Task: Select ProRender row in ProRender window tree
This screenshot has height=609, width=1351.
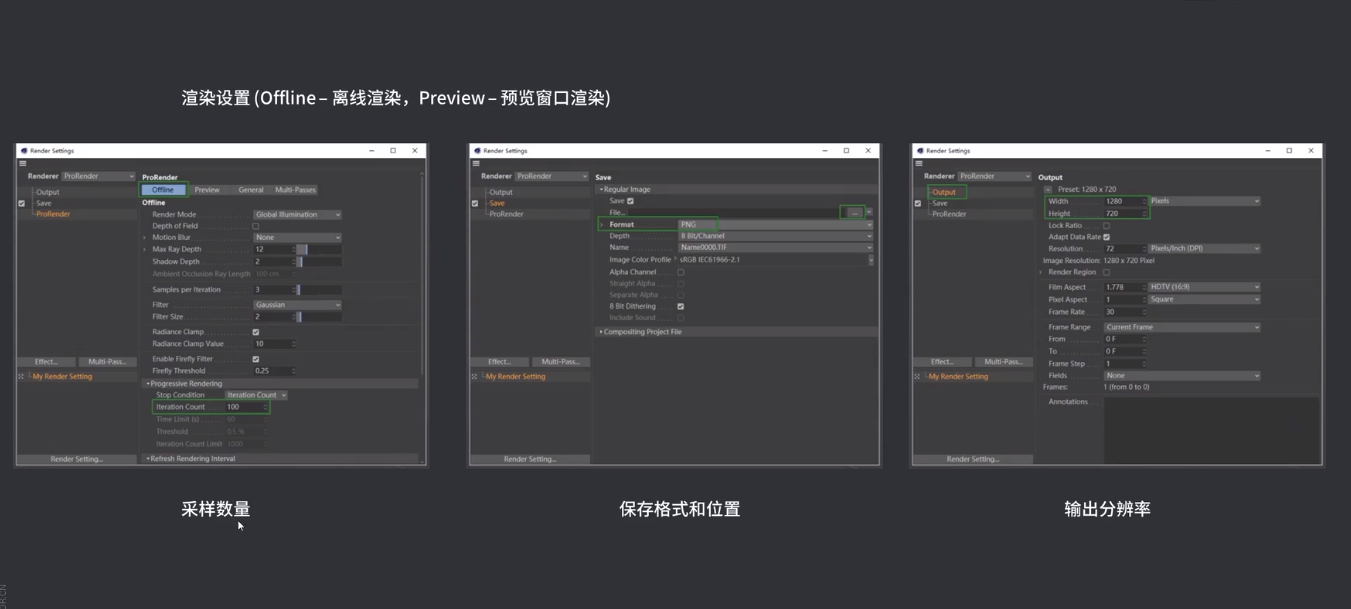Action: point(53,214)
